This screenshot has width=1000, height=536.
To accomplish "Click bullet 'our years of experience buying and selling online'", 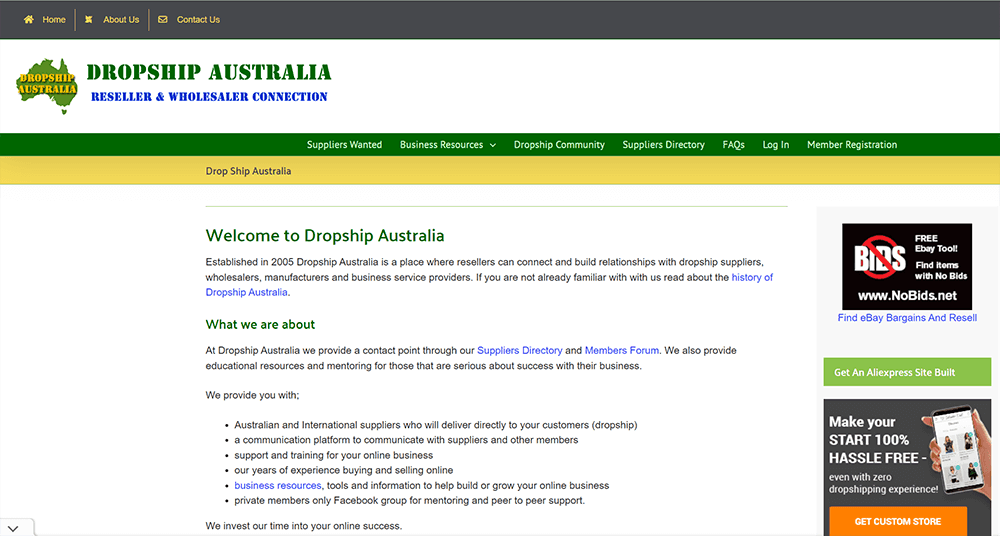I will tap(344, 470).
